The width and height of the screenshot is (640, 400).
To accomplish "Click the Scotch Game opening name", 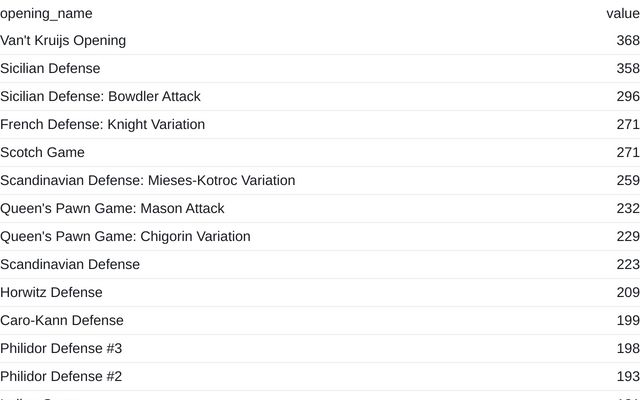I will (42, 153).
